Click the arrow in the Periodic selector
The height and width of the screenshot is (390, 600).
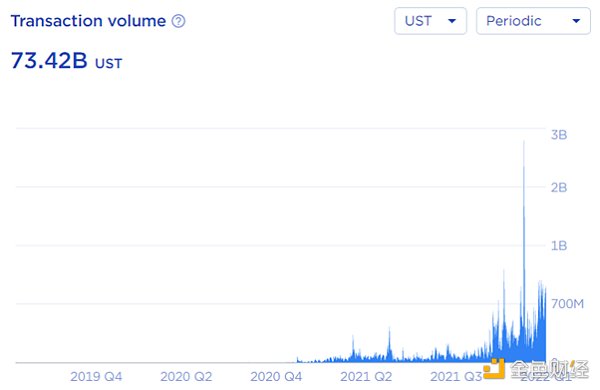576,21
